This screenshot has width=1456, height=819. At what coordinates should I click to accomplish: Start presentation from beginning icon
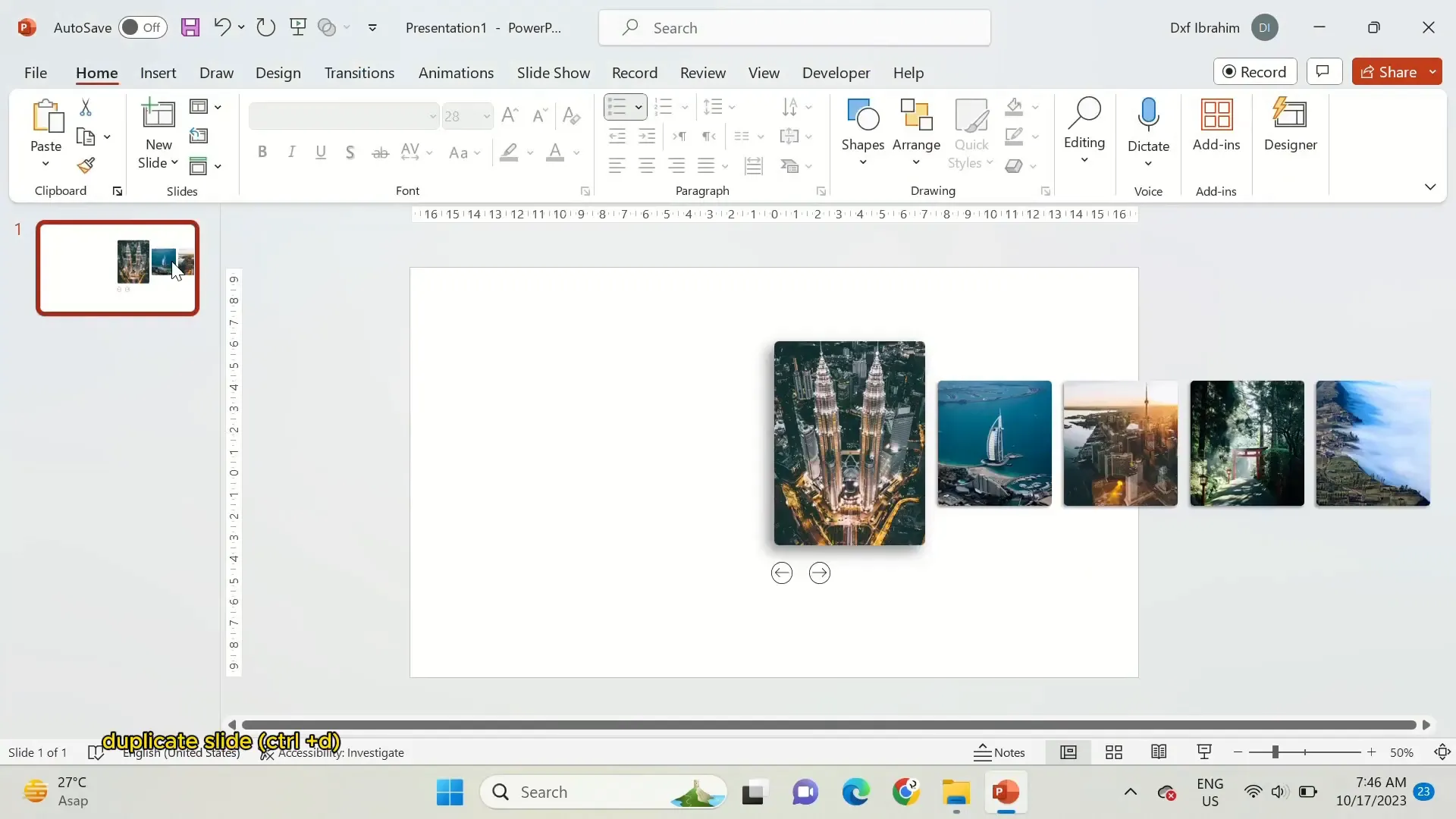coord(298,28)
